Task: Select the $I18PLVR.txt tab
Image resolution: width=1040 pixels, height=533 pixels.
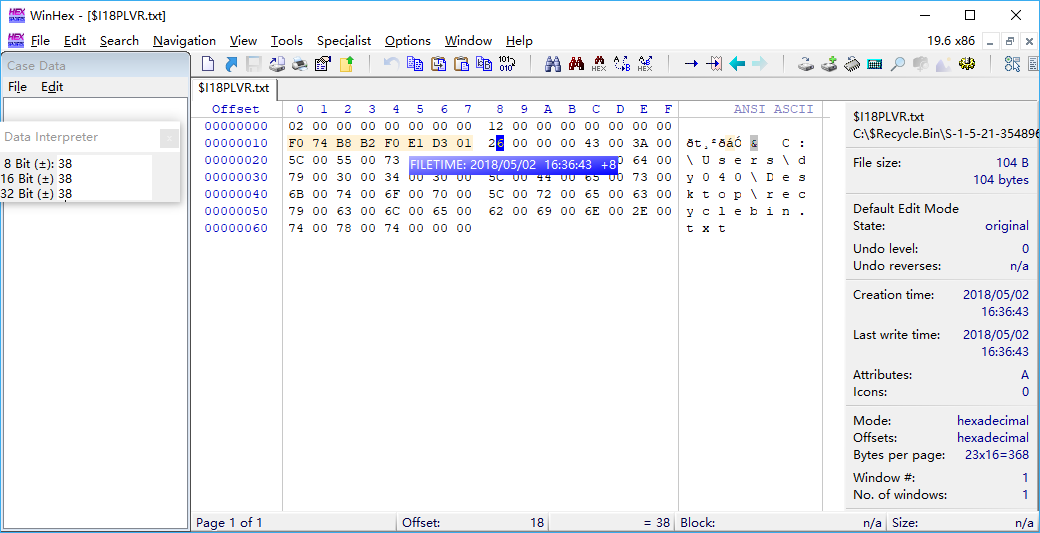Action: point(234,88)
